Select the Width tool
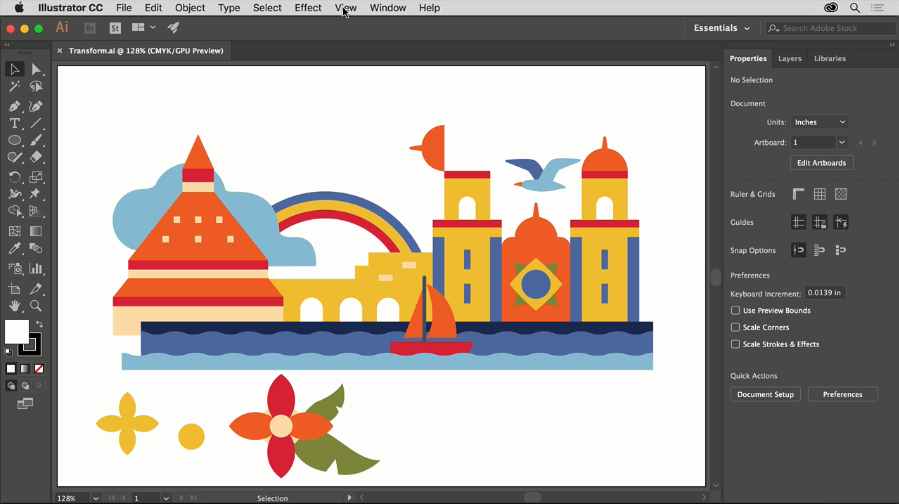Viewport: 899px width, 504px height. pyautogui.click(x=14, y=194)
